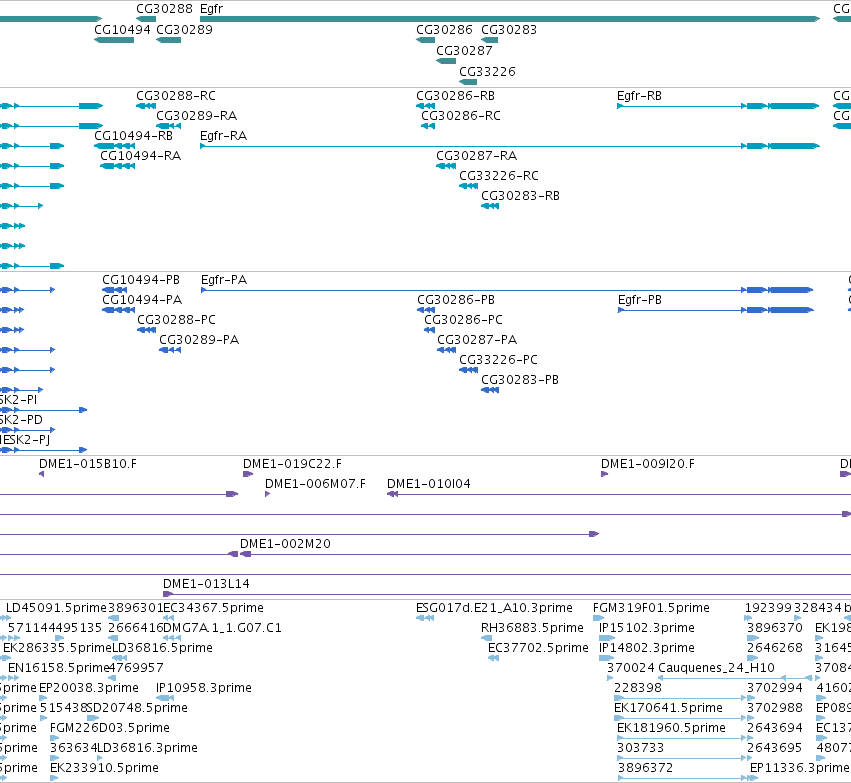Image resolution: width=851 pixels, height=783 pixels.
Task: Click the Egfr-PB protein label
Action: (x=639, y=301)
